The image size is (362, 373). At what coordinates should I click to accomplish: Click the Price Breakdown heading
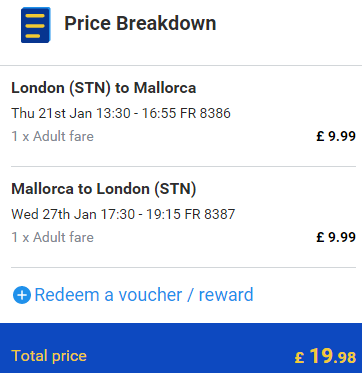click(140, 23)
